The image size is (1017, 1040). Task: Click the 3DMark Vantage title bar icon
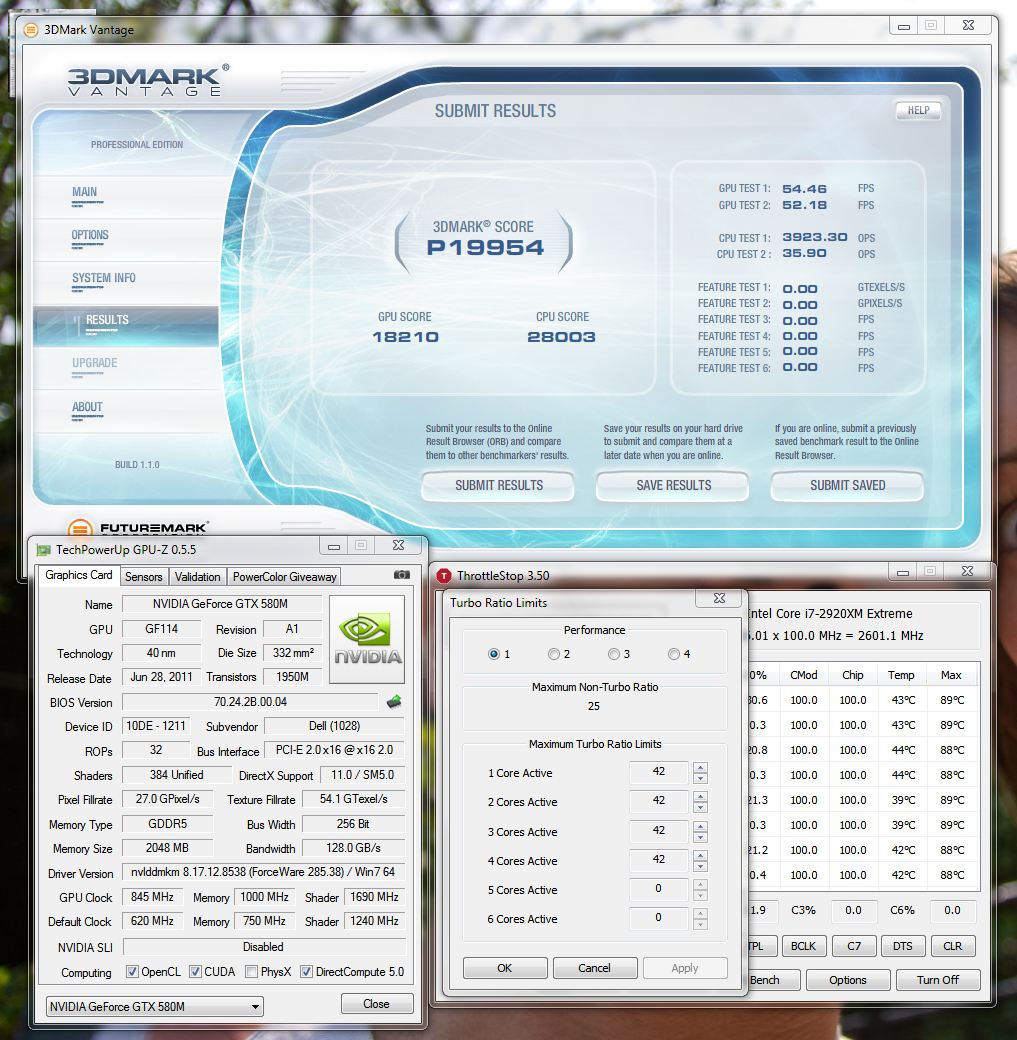[31, 30]
